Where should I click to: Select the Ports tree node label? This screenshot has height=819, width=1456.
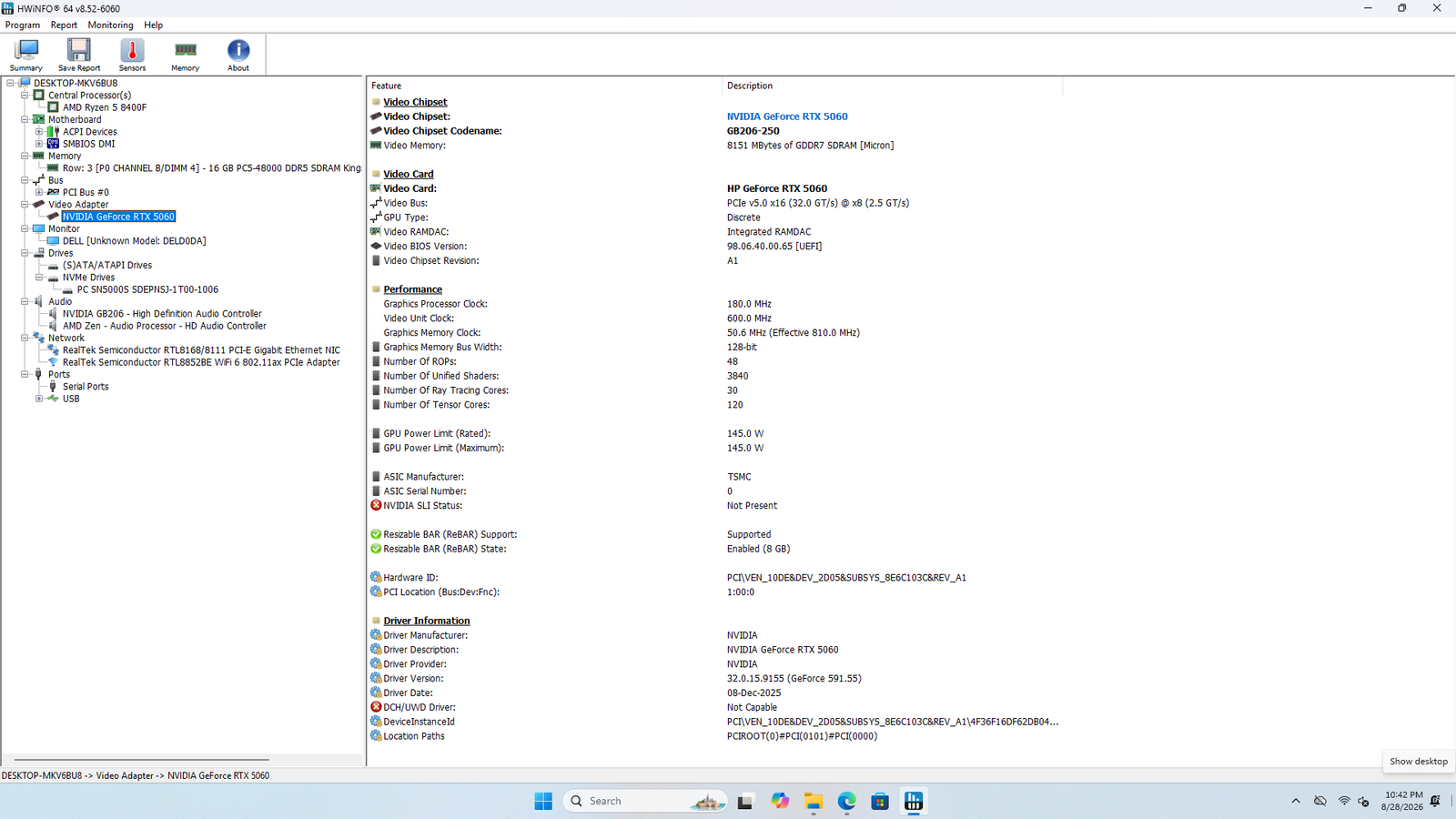59,375
